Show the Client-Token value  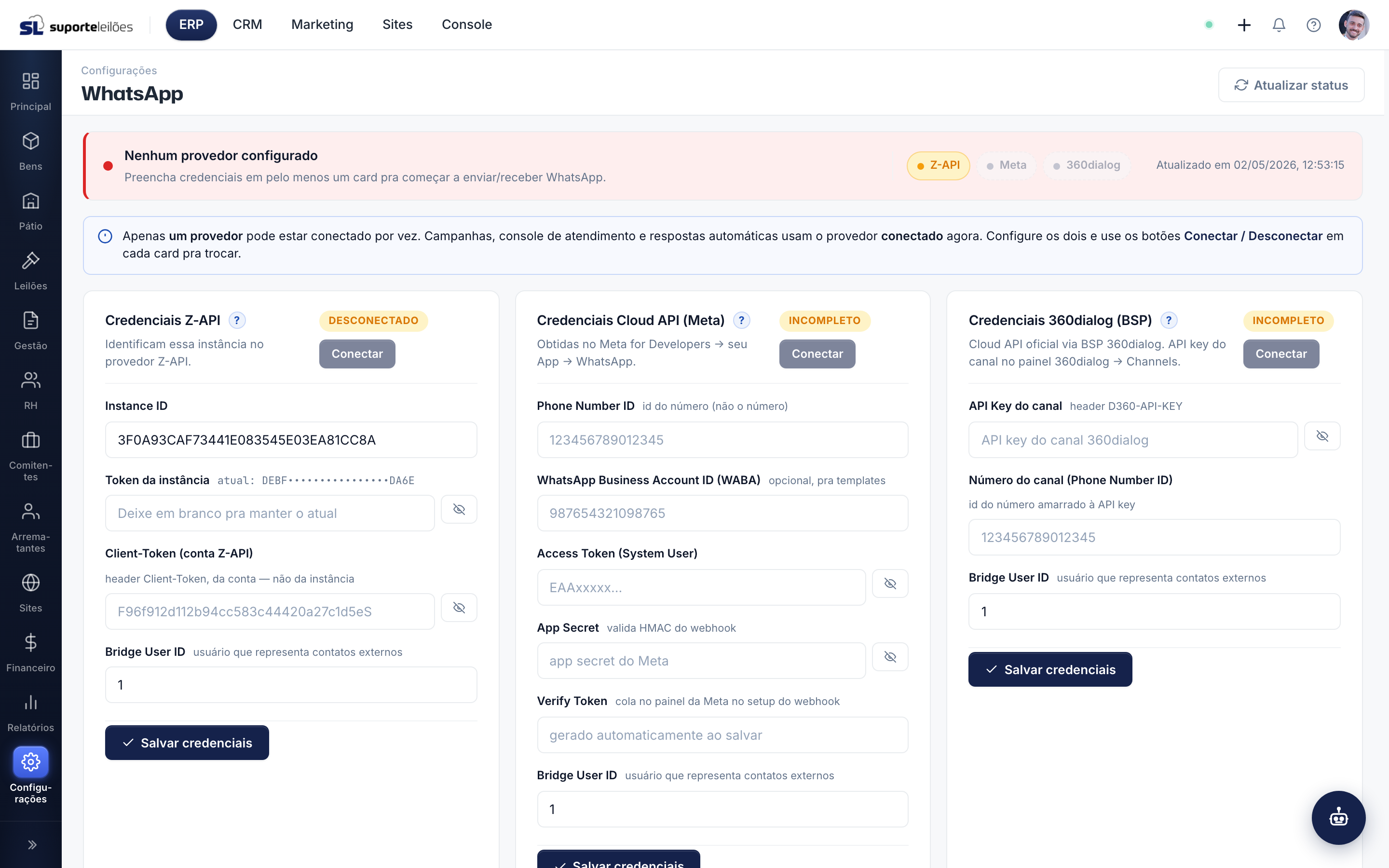pyautogui.click(x=459, y=608)
